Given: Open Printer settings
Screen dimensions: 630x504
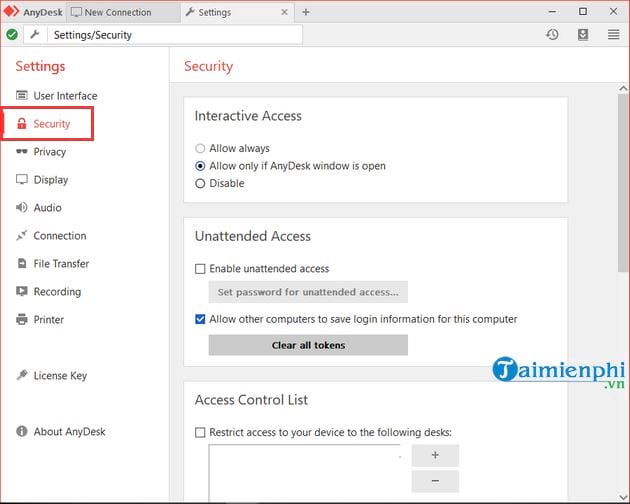Looking at the screenshot, I should point(49,320).
